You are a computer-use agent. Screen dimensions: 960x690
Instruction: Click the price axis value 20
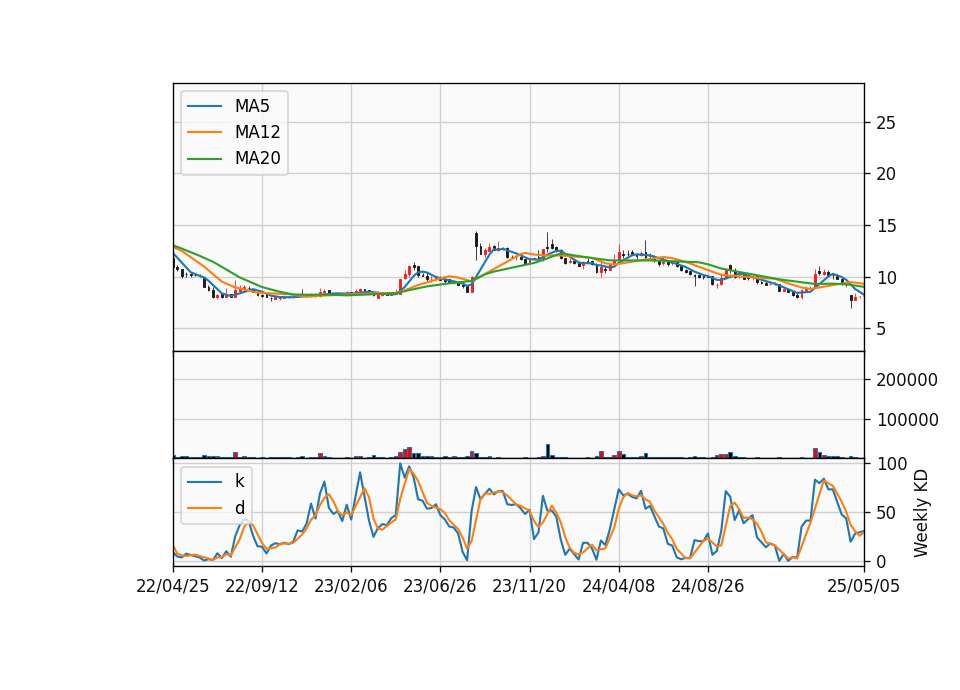pyautogui.click(x=886, y=174)
